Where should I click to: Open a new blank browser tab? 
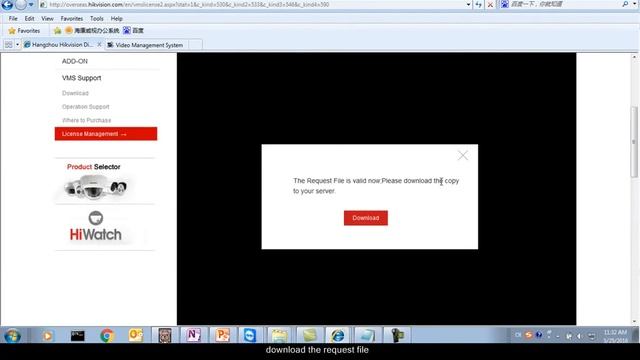[195, 45]
